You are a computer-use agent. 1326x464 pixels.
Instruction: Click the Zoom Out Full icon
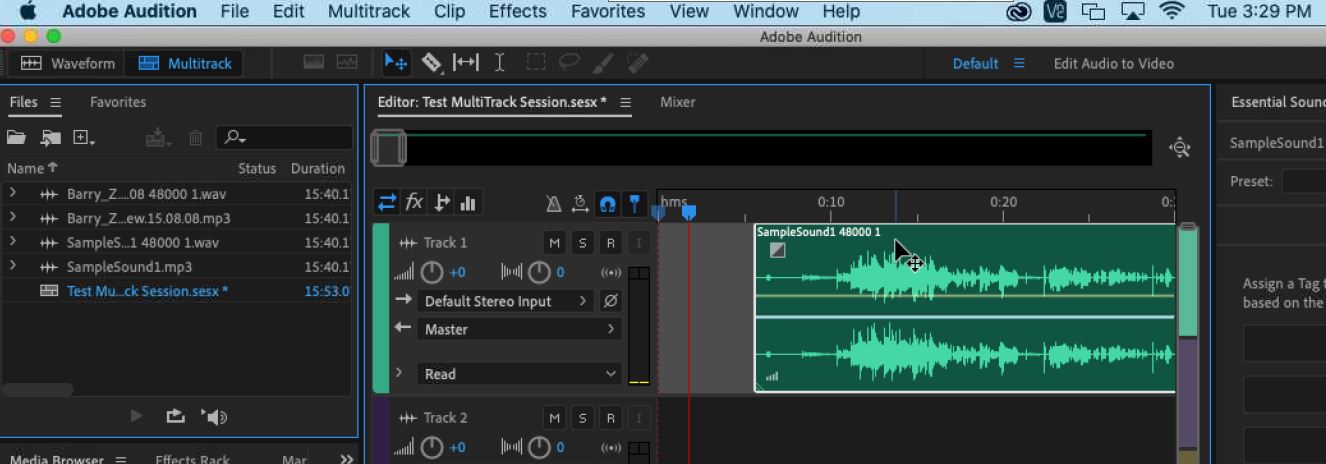[1180, 148]
